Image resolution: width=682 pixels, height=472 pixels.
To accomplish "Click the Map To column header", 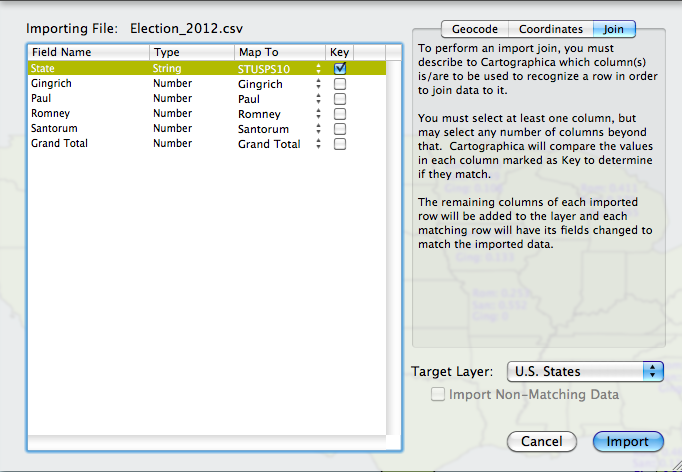I will (278, 52).
